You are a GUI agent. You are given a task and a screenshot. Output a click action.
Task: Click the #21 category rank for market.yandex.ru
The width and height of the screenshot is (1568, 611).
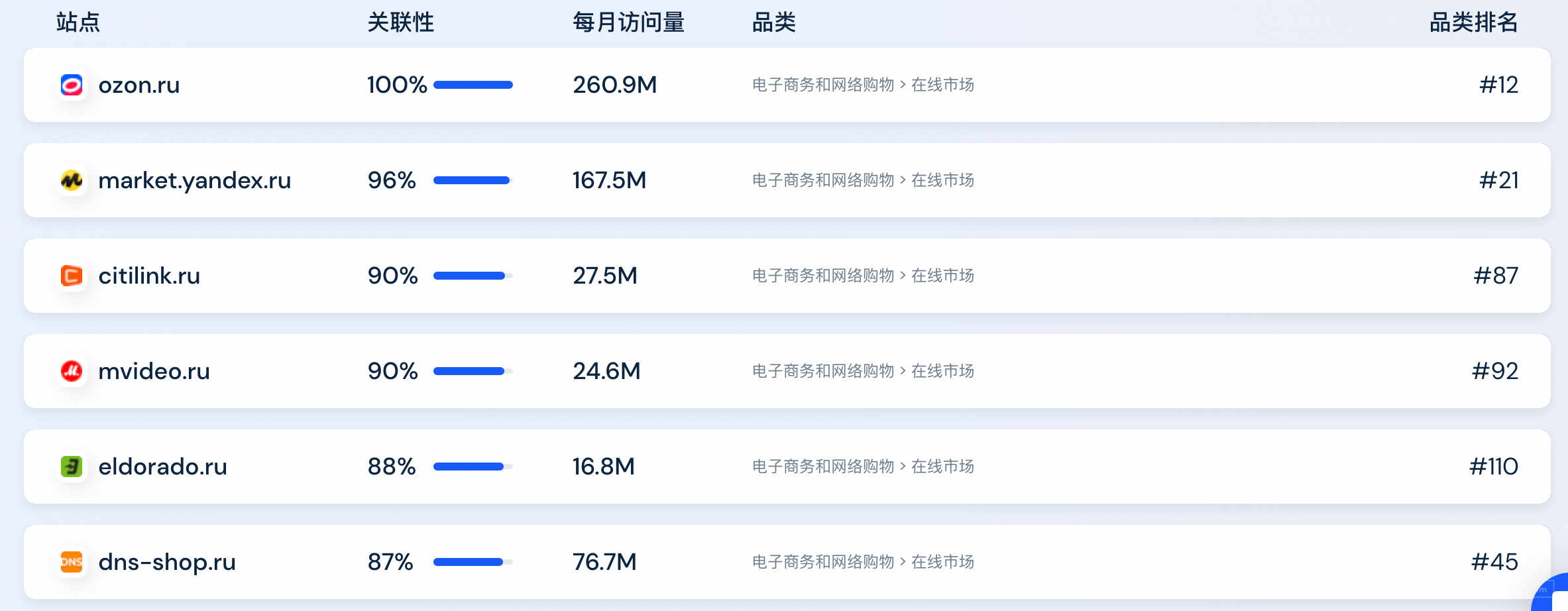point(1498,180)
